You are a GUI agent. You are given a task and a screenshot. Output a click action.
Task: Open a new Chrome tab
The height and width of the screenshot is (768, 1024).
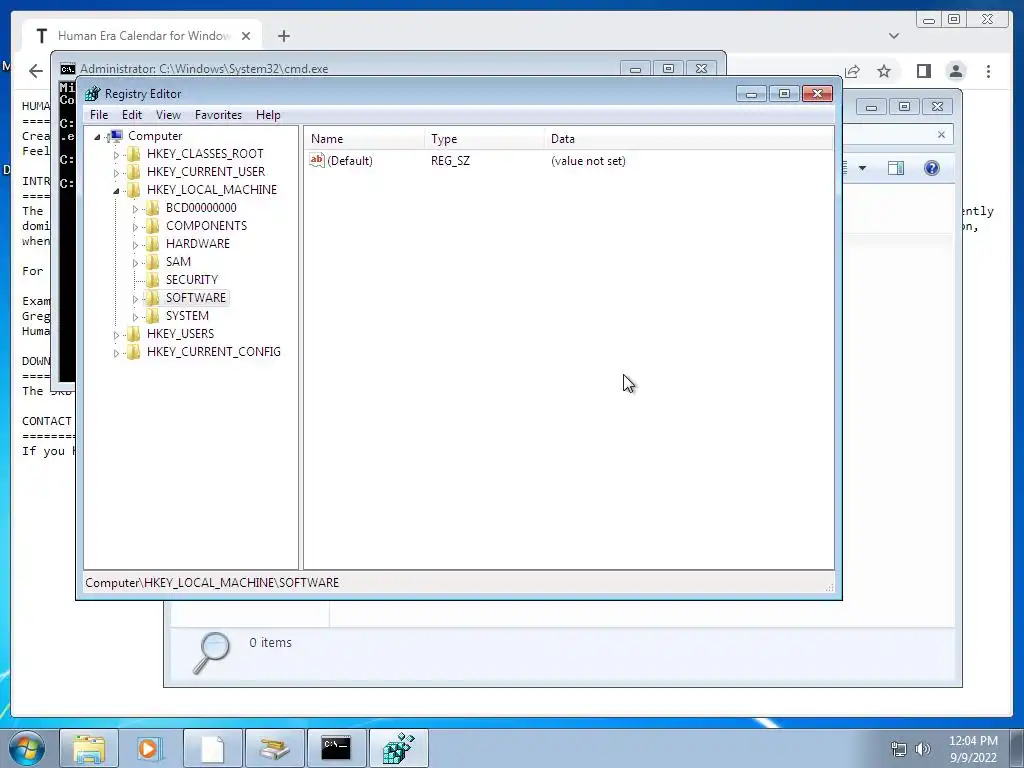point(283,36)
